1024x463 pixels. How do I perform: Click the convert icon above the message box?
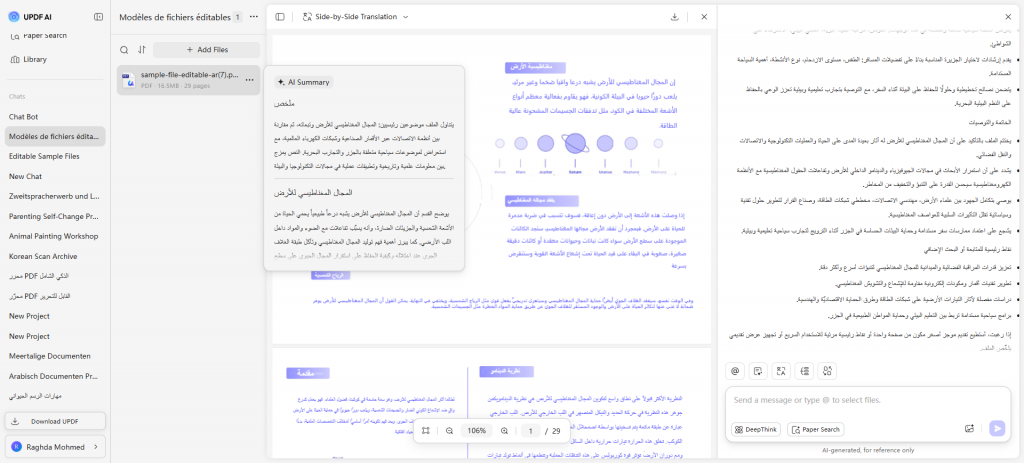tap(827, 371)
